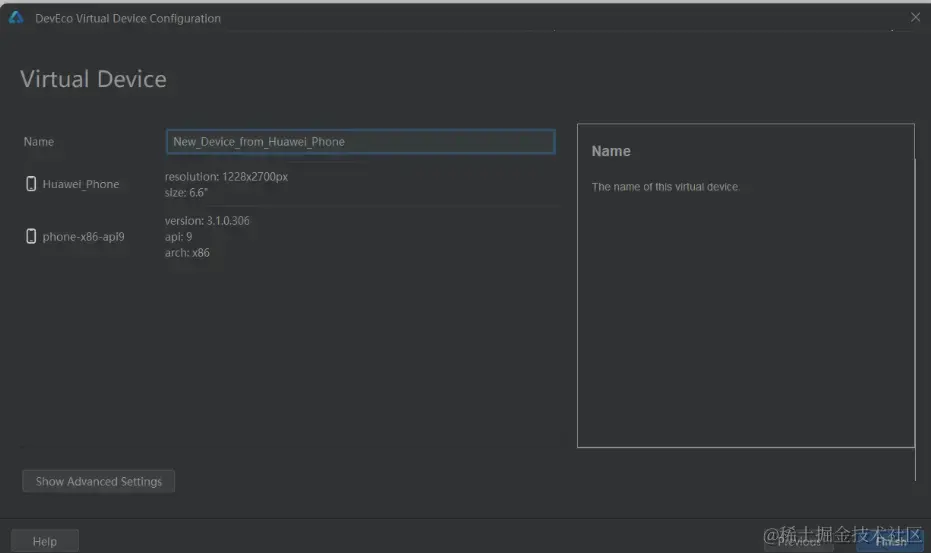Open Help for device configuration
Viewport: 931px width, 553px height.
click(45, 541)
